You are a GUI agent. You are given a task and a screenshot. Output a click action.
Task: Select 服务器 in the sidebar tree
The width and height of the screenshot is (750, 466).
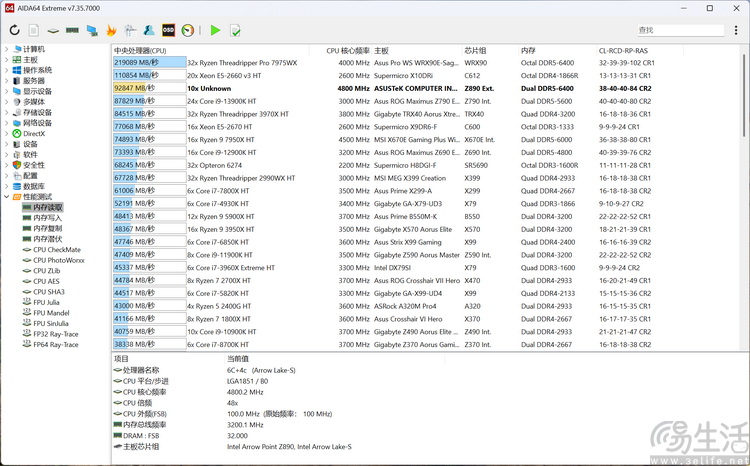[33, 80]
